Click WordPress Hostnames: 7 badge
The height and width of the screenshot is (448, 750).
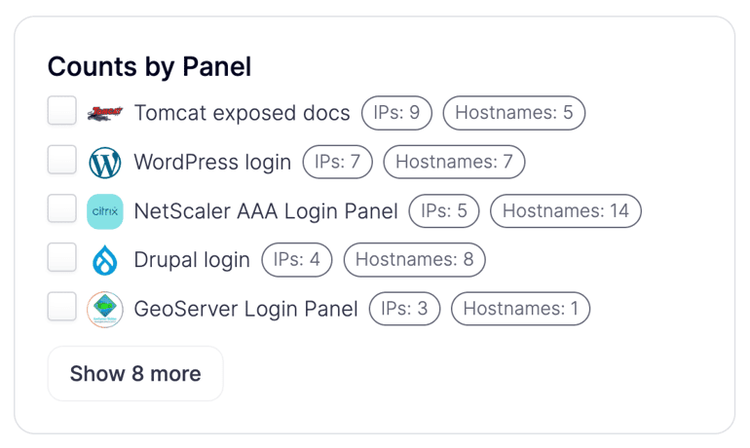[454, 162]
